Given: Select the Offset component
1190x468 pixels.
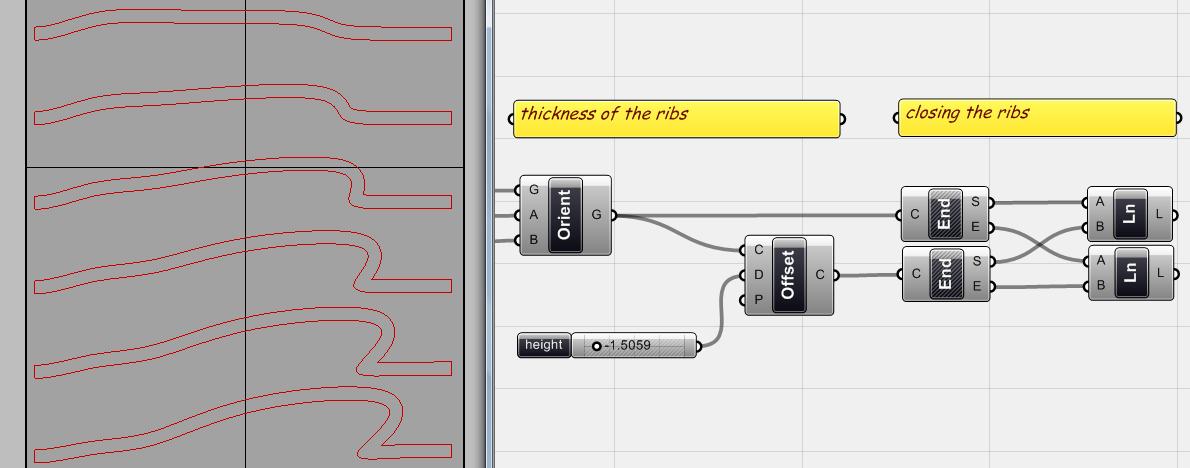Looking at the screenshot, I should click(789, 275).
